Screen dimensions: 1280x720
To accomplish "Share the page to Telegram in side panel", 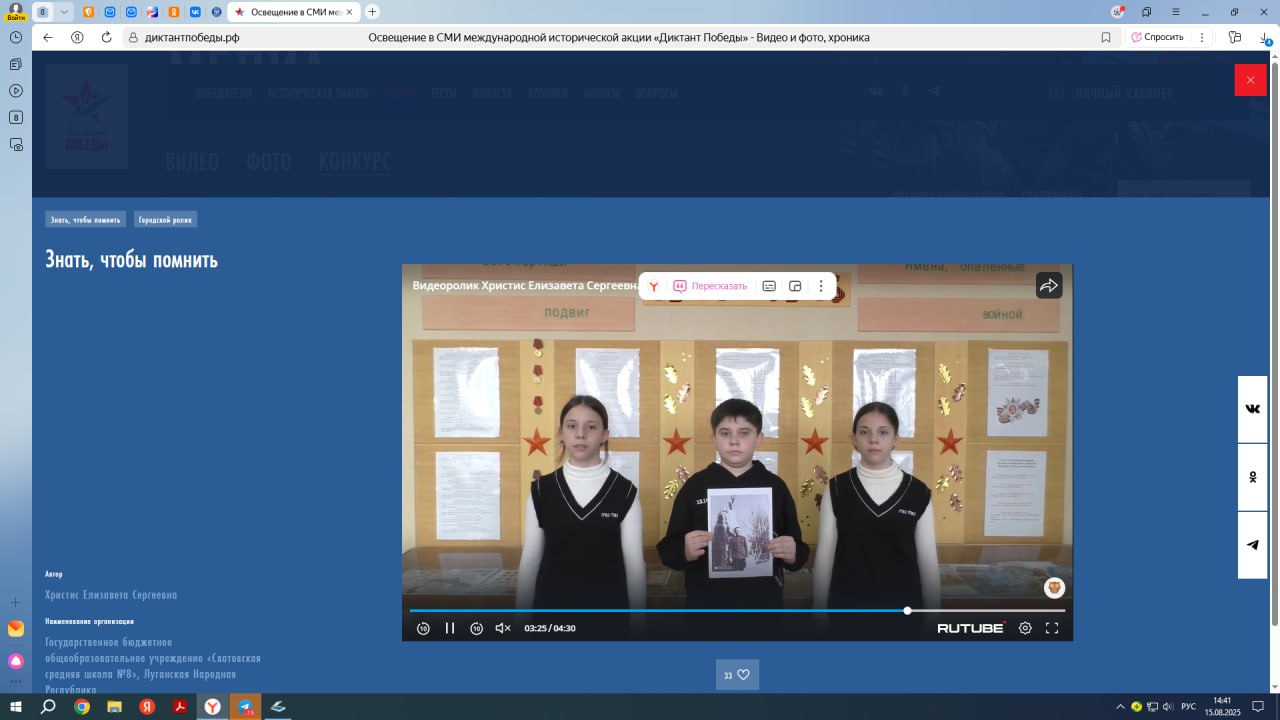I will point(1253,545).
